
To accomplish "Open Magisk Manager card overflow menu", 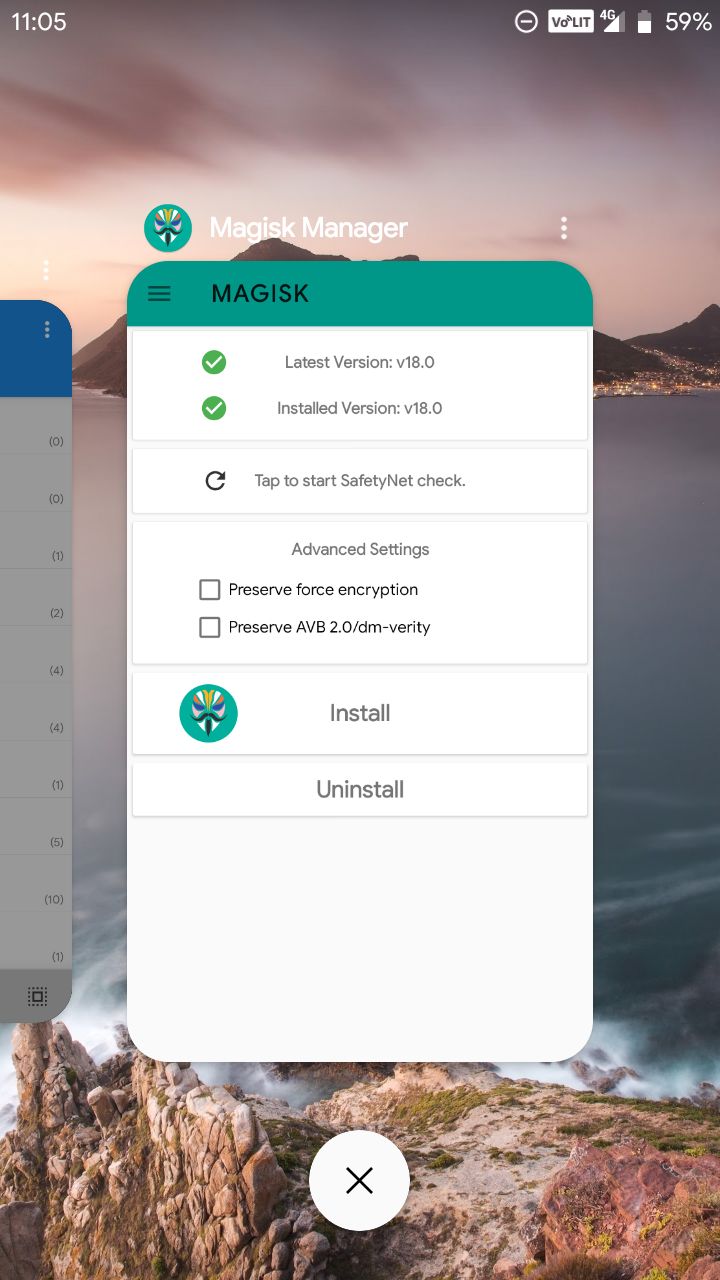I will click(564, 228).
